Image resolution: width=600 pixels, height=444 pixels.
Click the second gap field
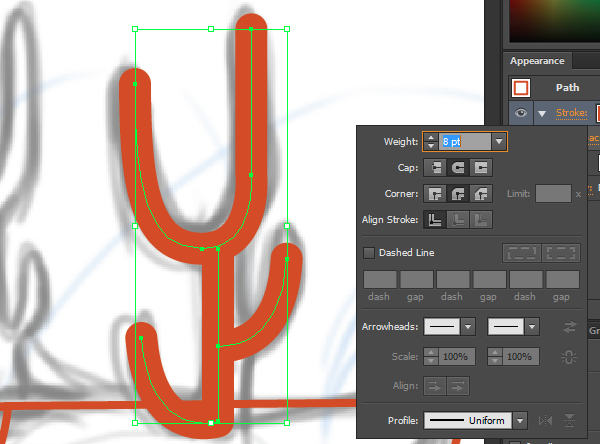coord(489,279)
